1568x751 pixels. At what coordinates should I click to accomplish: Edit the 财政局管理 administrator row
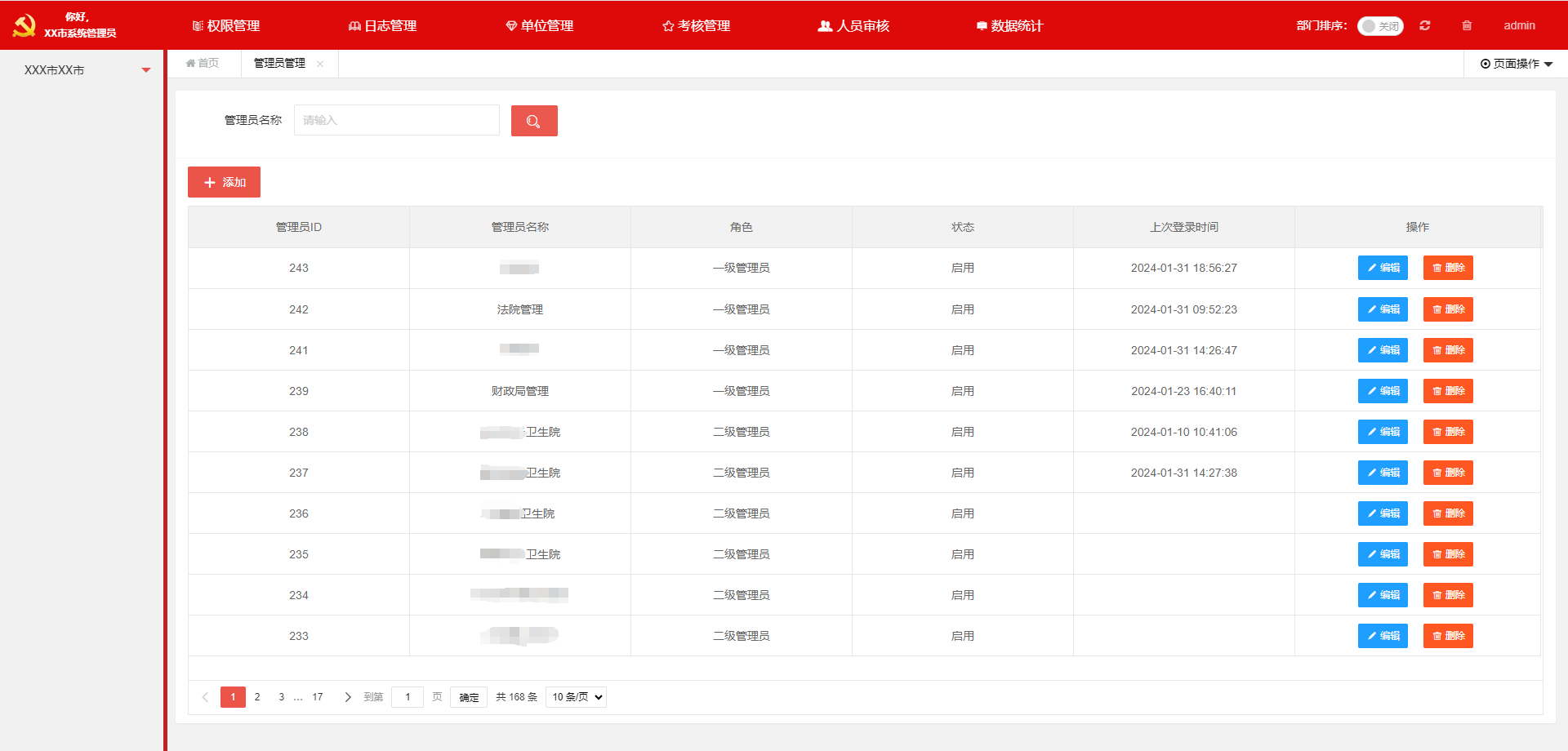coord(1383,391)
